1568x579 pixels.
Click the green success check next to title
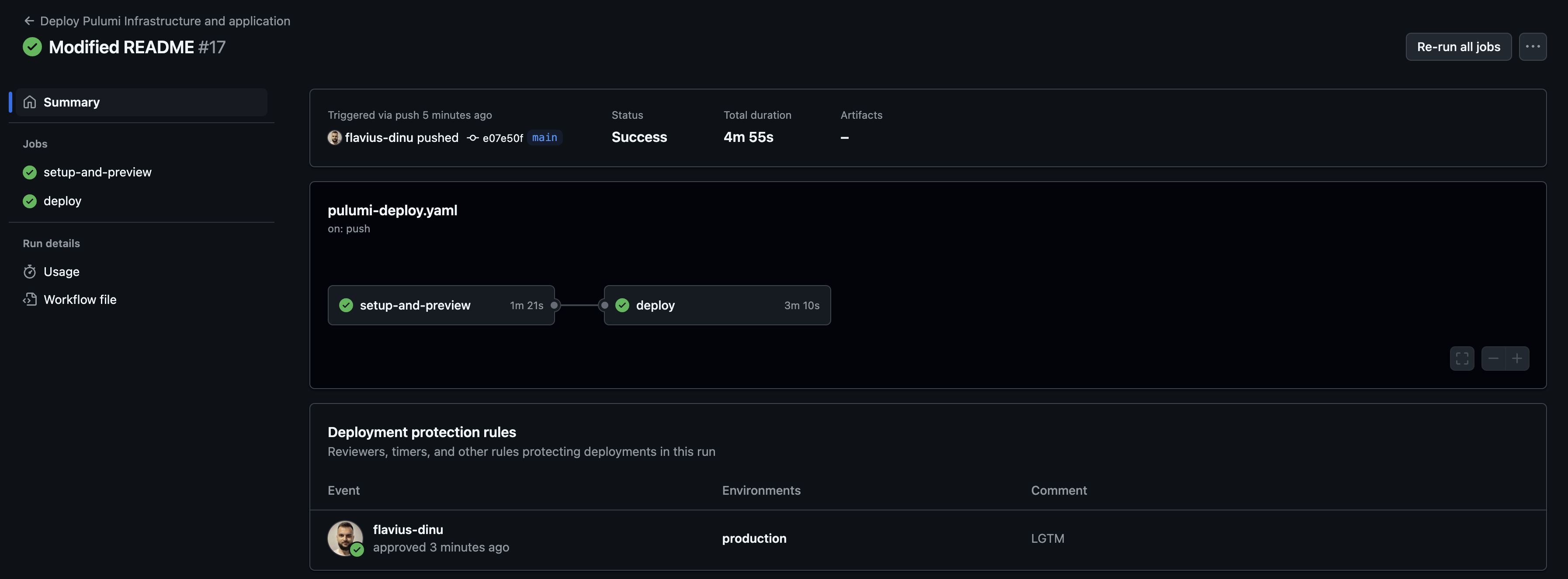pyautogui.click(x=32, y=47)
